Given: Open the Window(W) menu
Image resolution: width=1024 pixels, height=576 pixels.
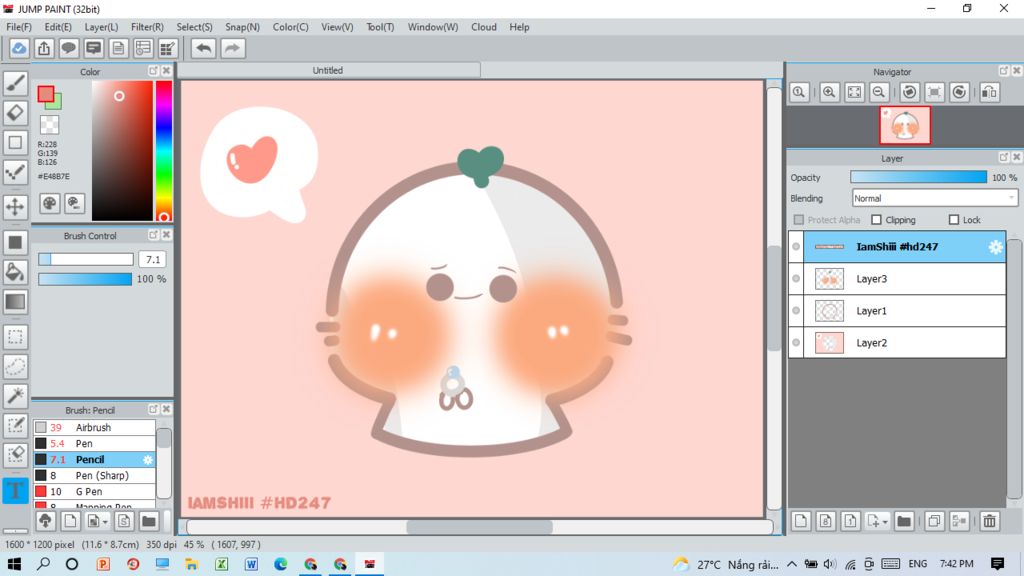Looking at the screenshot, I should tap(433, 27).
